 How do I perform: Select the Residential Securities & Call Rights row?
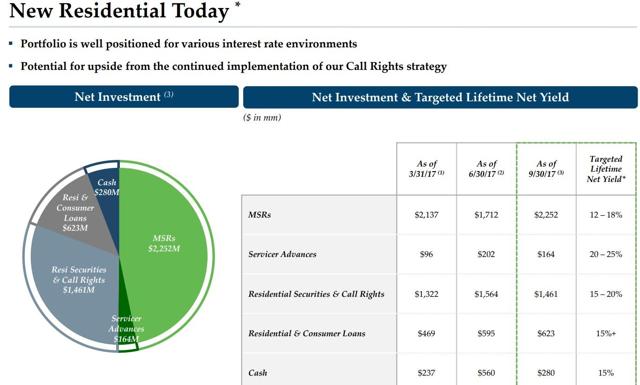coord(439,294)
